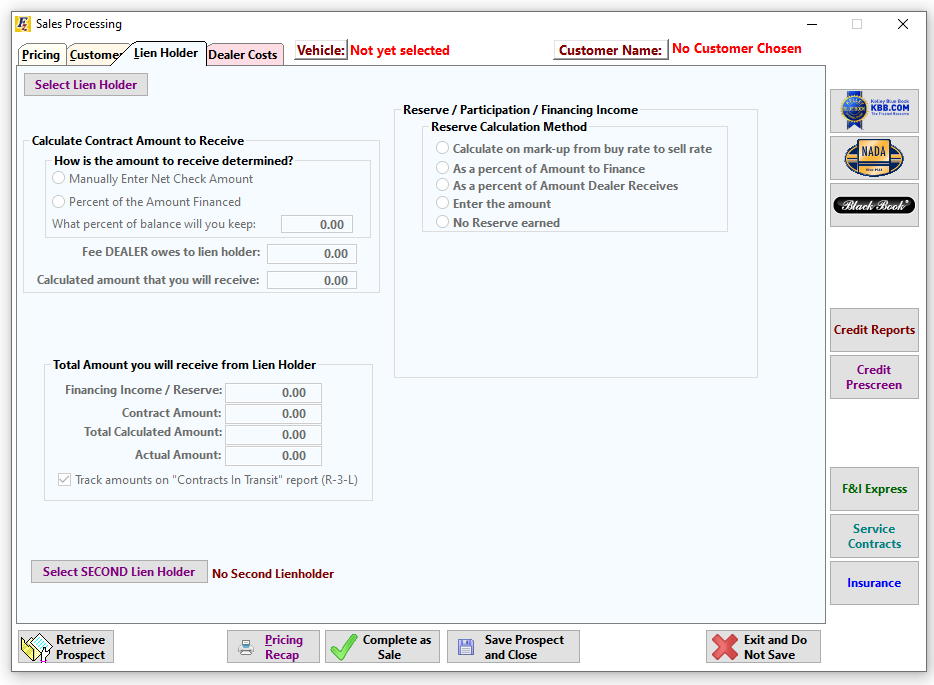Click Fee DEALER owes to lien holder field

point(312,254)
